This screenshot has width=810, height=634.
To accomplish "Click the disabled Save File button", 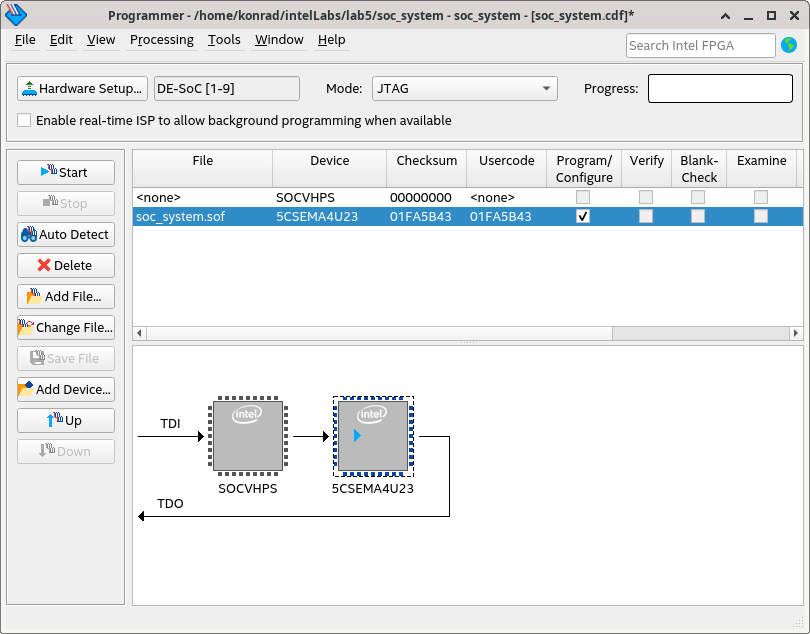I will (x=66, y=359).
